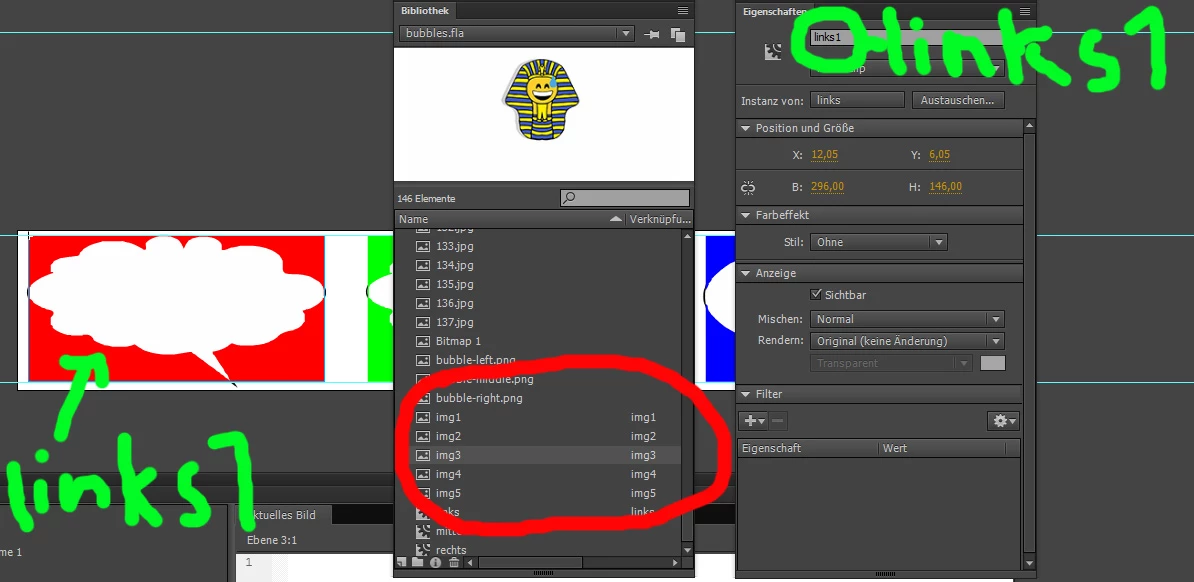Click the height value 146,00
Viewport: 1194px width, 582px height.
[945, 187]
